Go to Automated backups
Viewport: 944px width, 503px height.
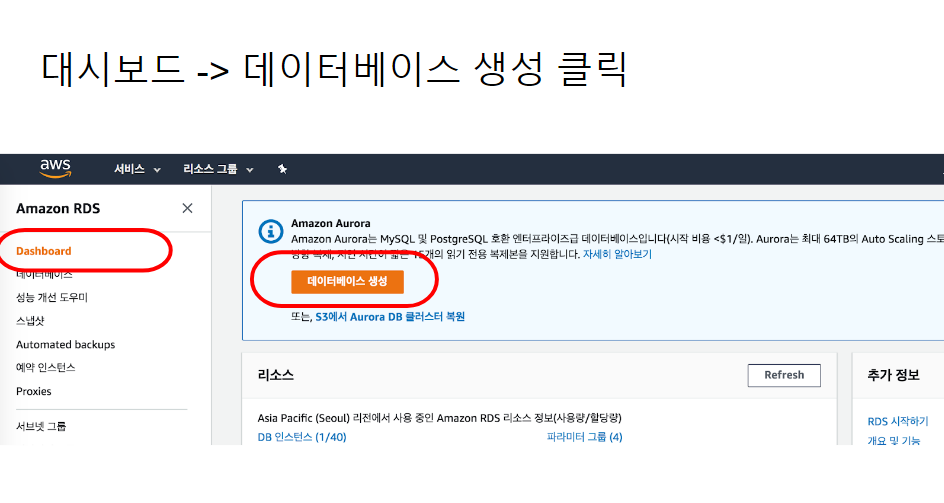(x=66, y=344)
